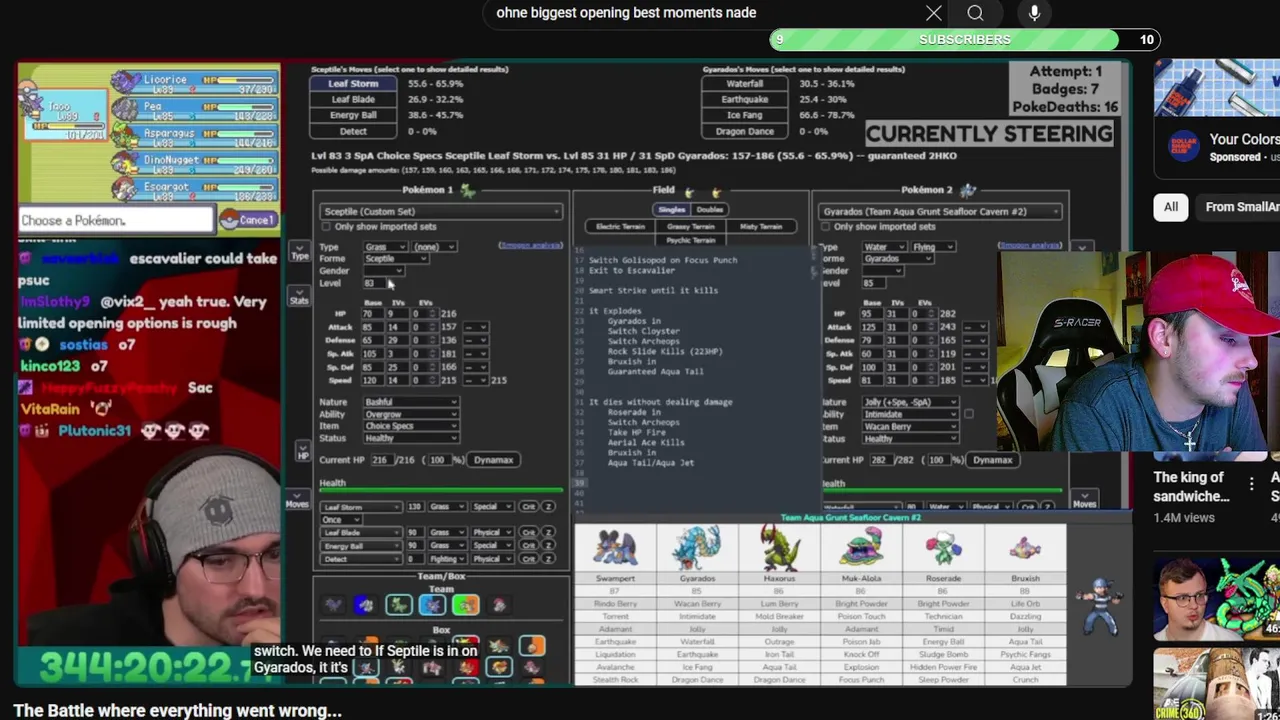Image resolution: width=1280 pixels, height=720 pixels.
Task: Open the Choice Specs item dropdown
Action: (411, 426)
